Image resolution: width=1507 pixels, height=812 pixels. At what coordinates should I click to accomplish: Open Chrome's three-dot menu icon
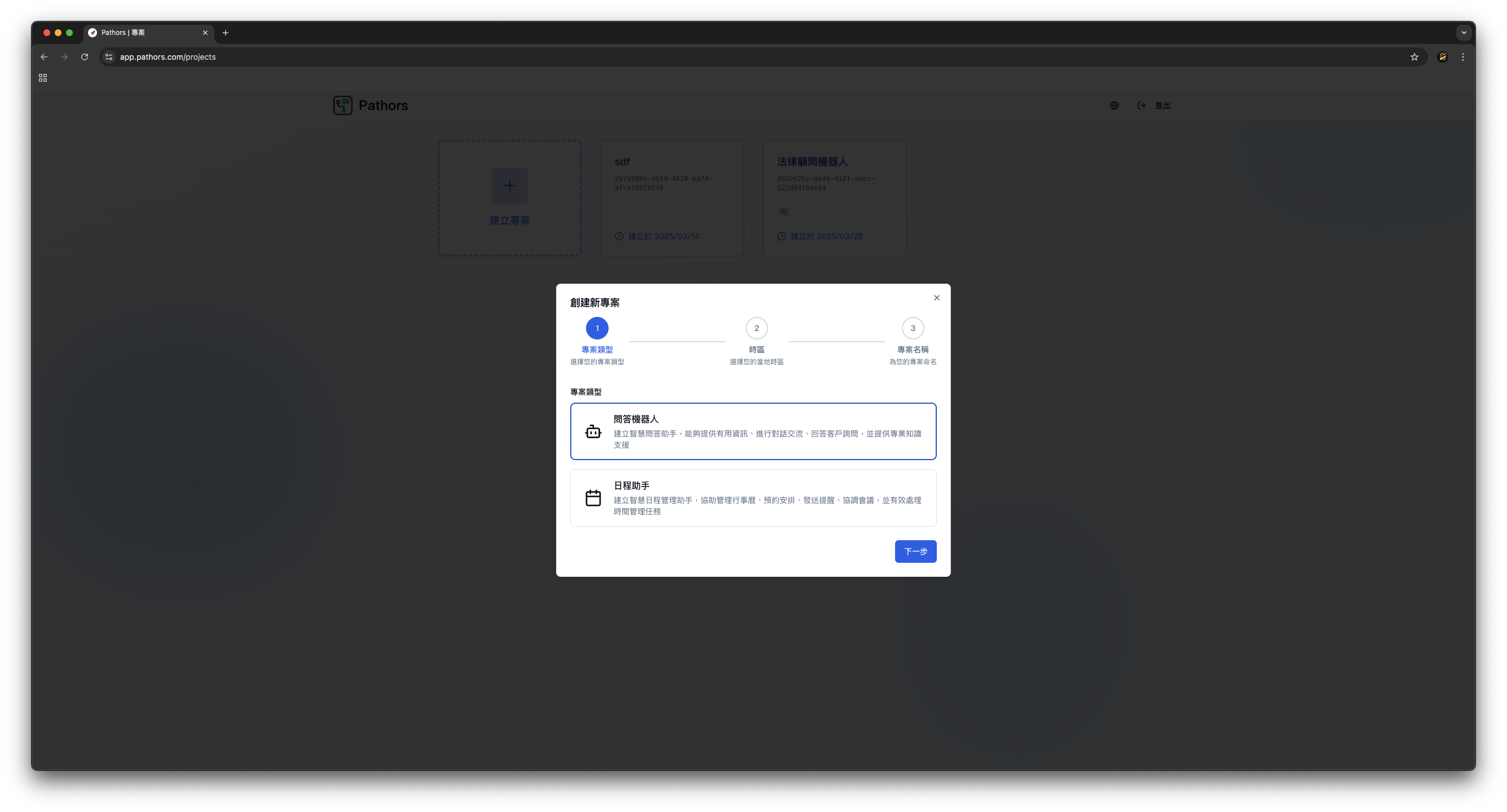[x=1462, y=57]
